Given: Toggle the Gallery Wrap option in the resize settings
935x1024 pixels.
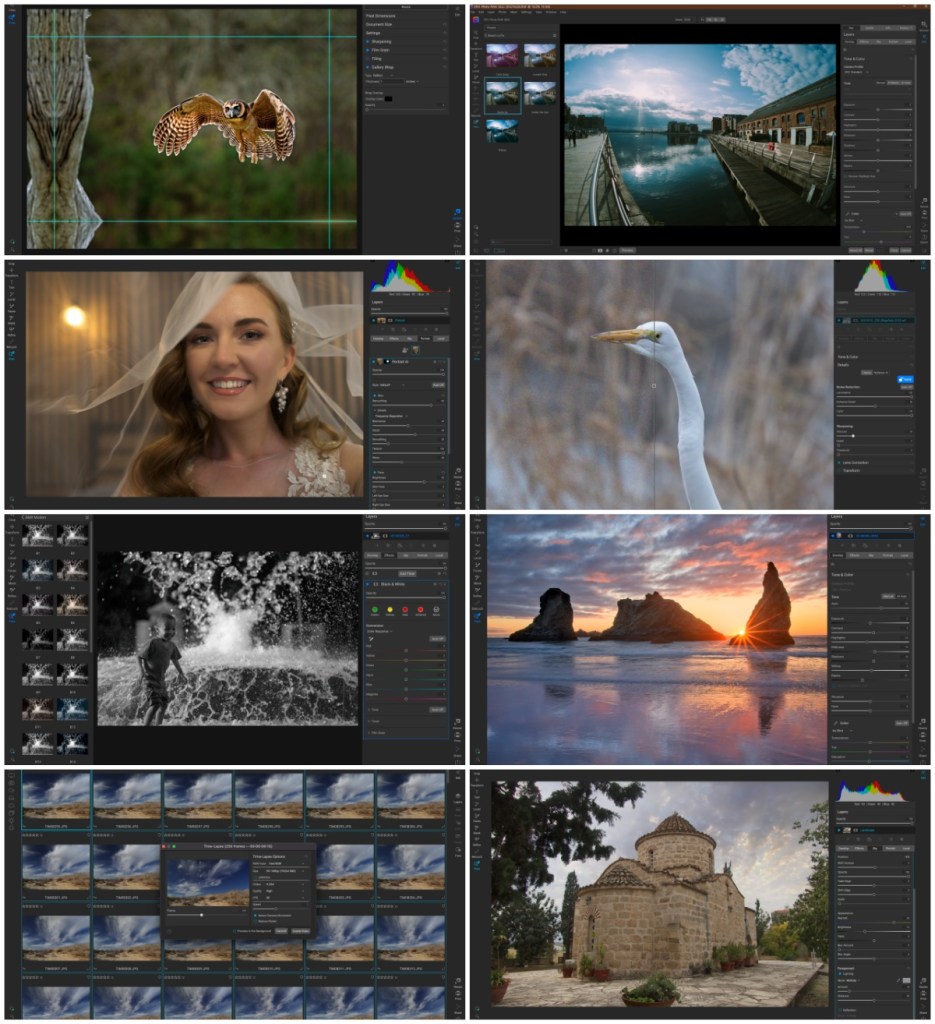Looking at the screenshot, I should coord(369,68).
